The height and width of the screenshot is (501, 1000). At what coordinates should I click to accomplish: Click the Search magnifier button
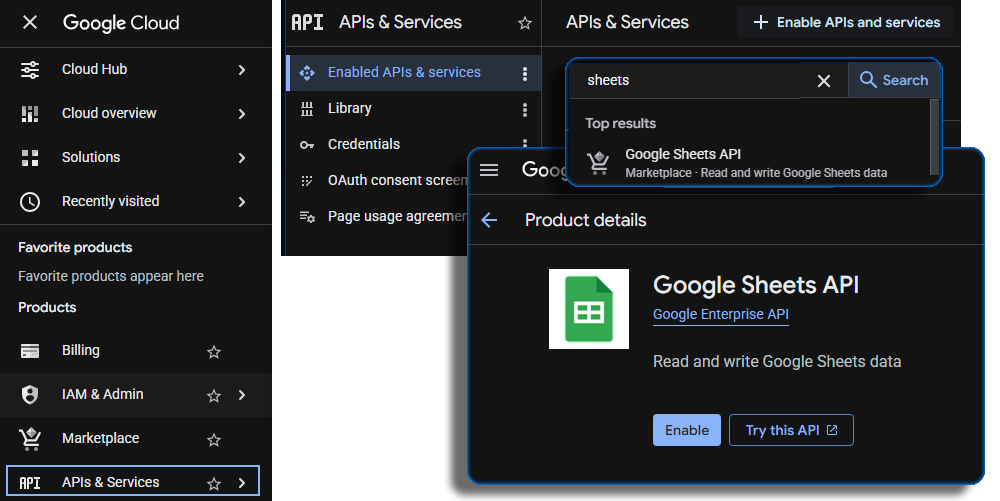[x=894, y=80]
